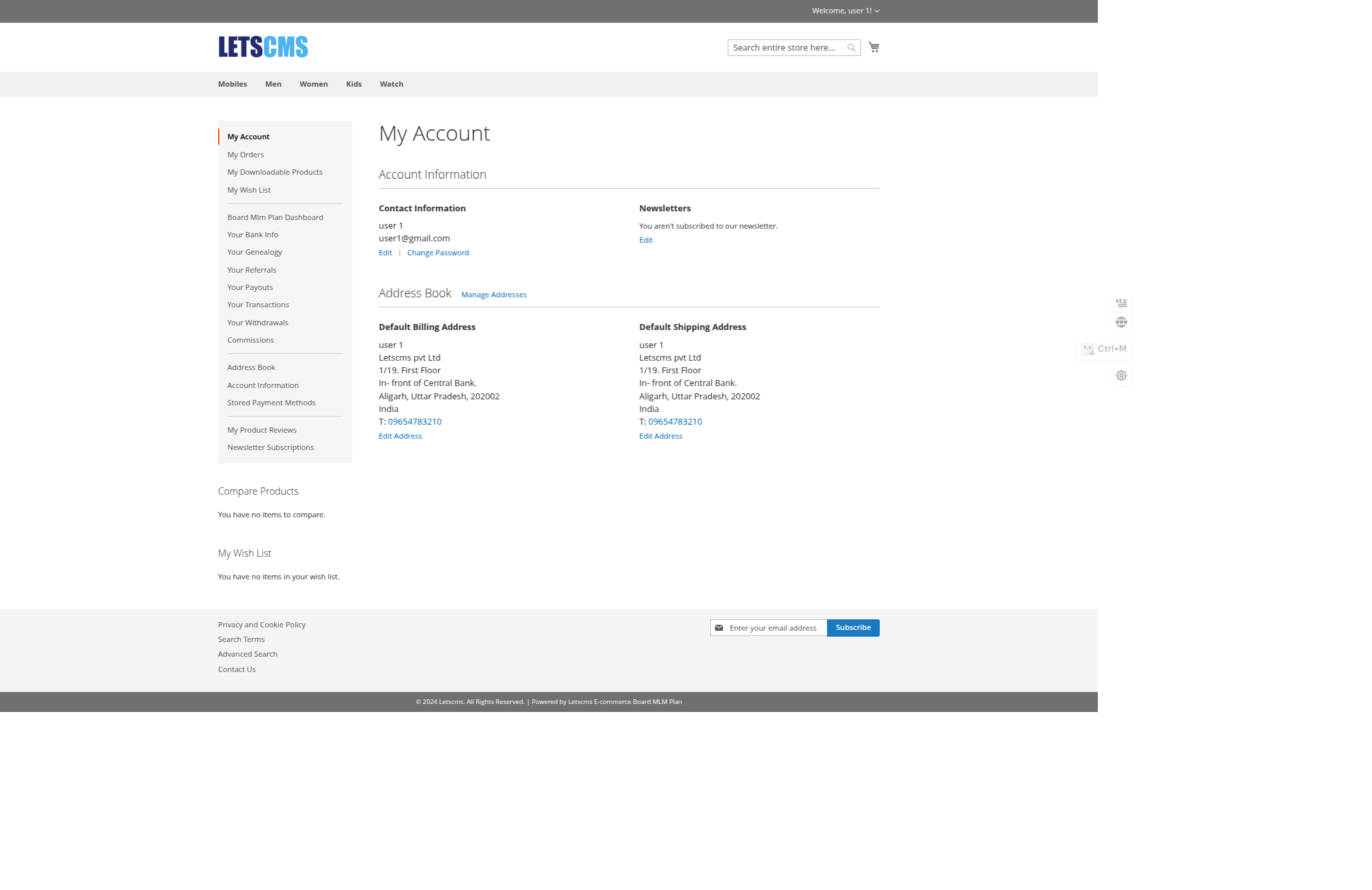This screenshot has width=1372, height=890.
Task: Open the Kids menu
Action: (354, 84)
